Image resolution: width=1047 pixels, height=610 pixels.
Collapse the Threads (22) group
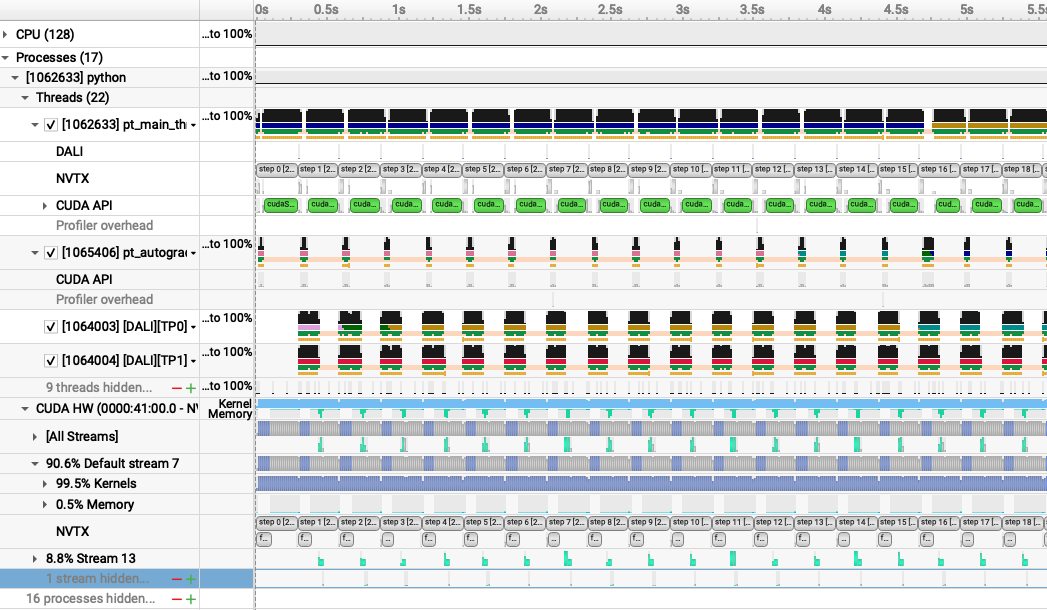pos(25,97)
